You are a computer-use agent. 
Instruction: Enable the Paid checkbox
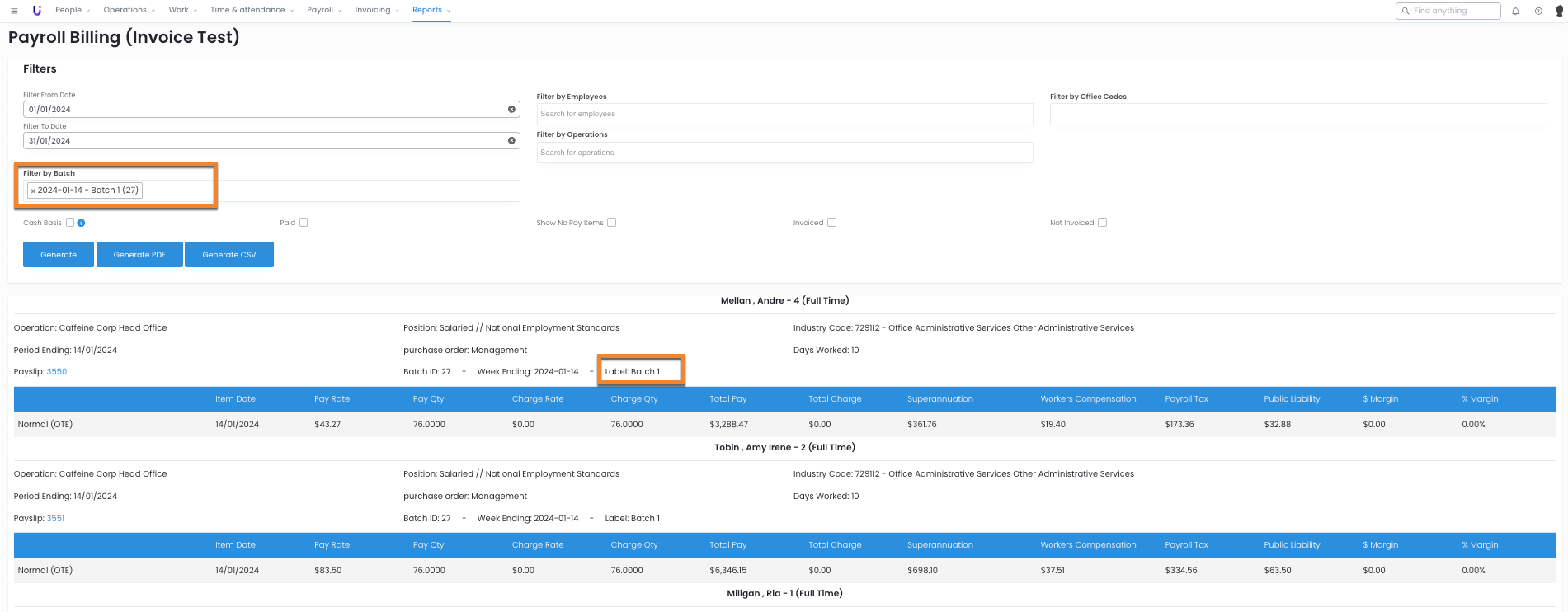304,223
